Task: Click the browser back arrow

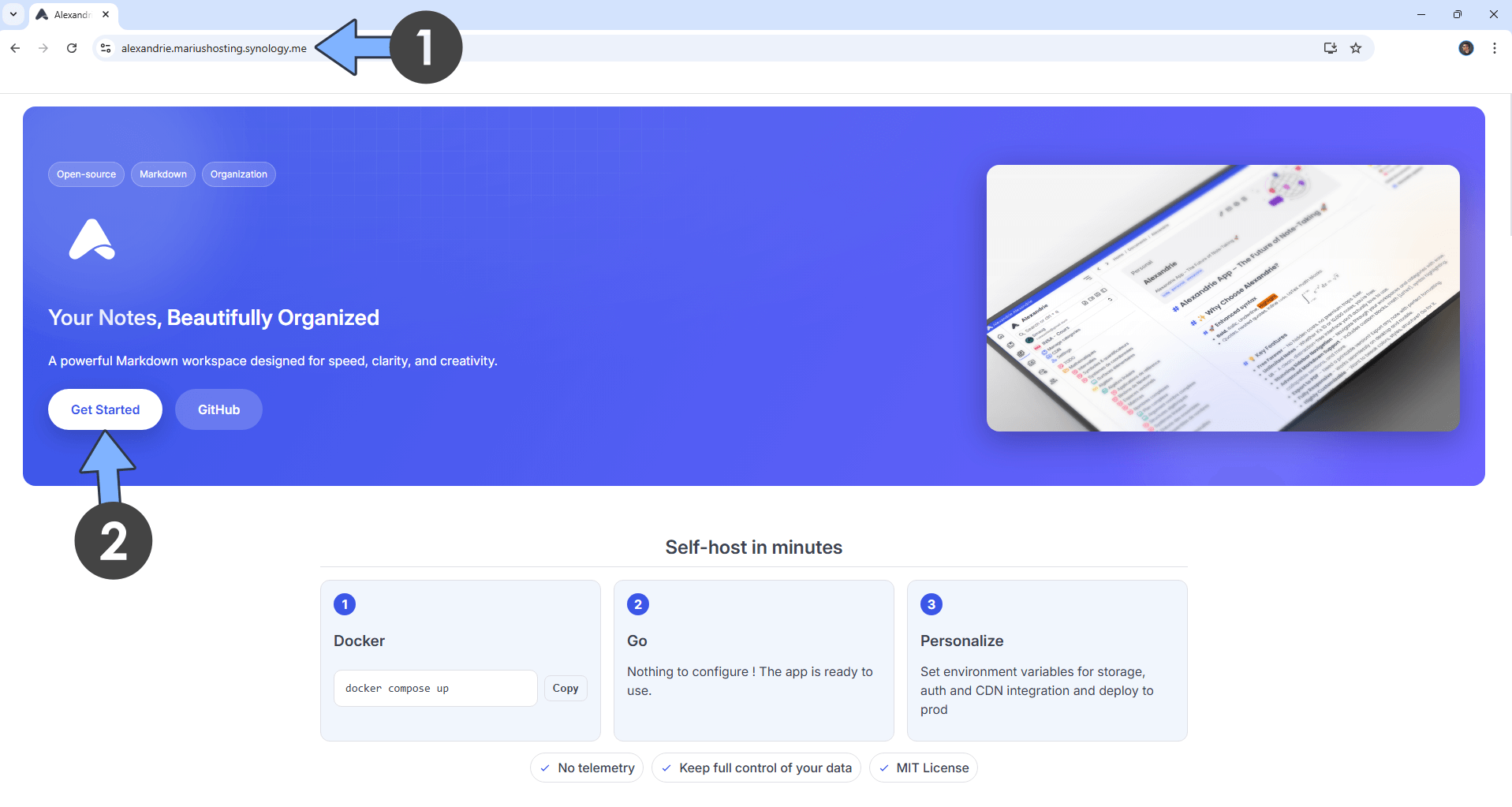Action: (15, 48)
